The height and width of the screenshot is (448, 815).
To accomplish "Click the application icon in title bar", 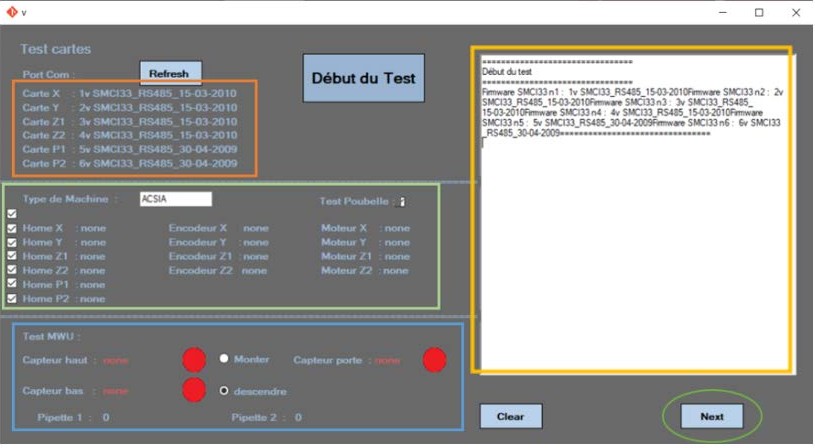I will pyautogui.click(x=11, y=12).
